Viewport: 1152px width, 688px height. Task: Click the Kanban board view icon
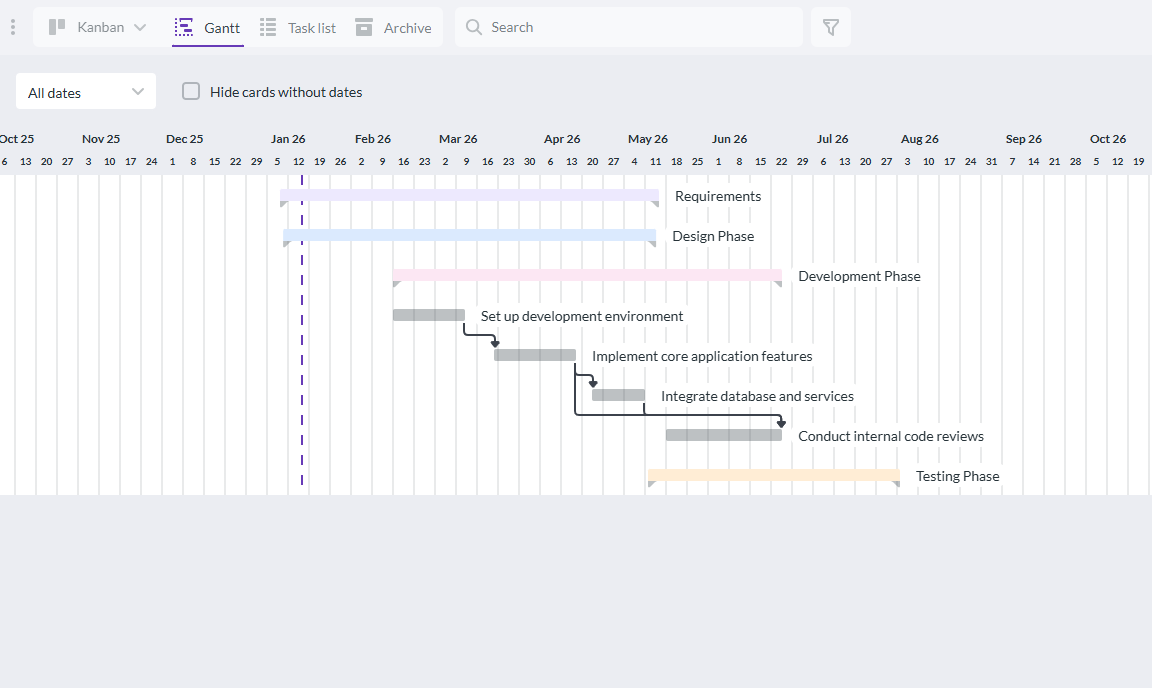pyautogui.click(x=58, y=26)
